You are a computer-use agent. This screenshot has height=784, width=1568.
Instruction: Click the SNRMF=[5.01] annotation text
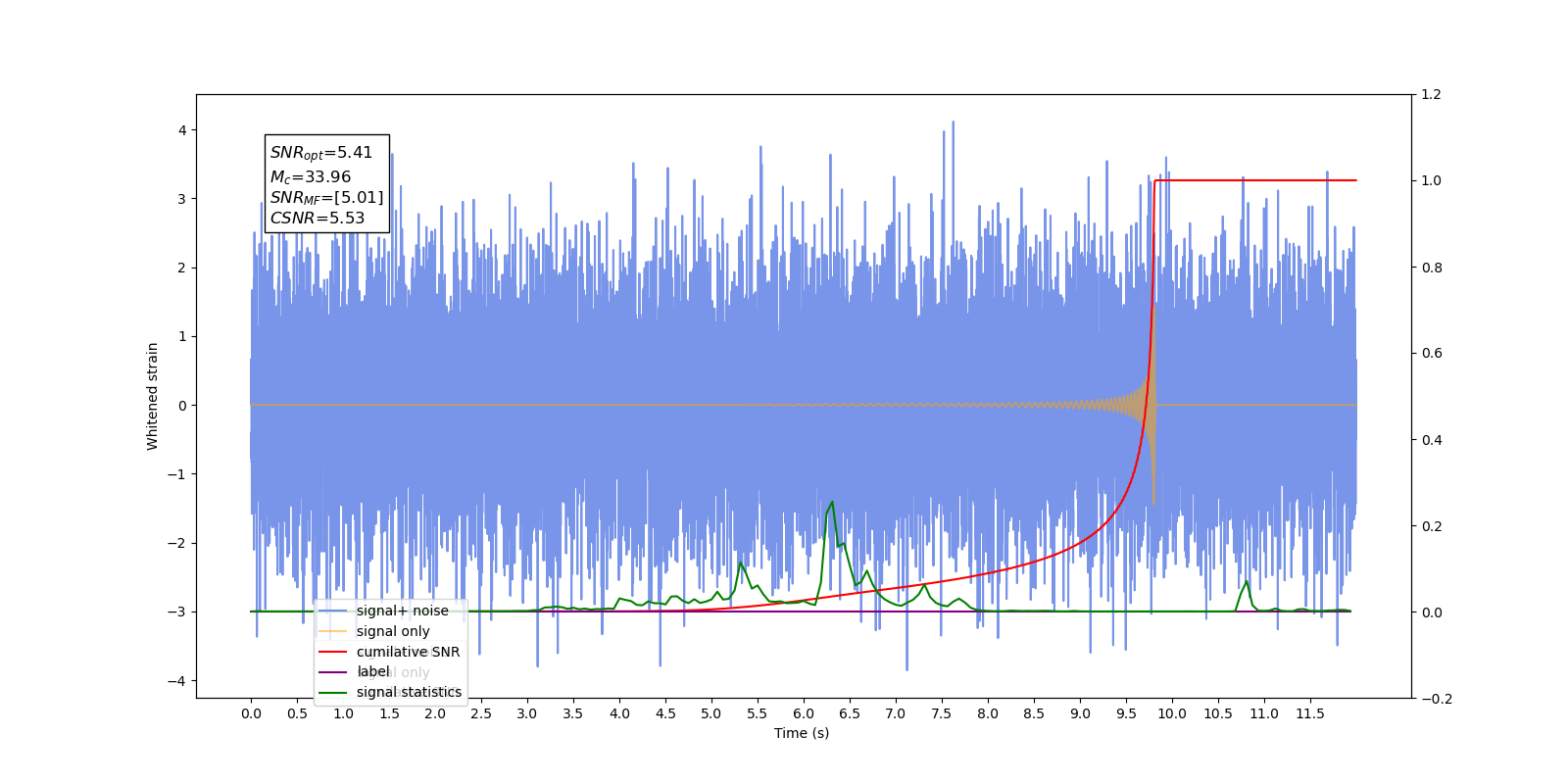pyautogui.click(x=327, y=198)
